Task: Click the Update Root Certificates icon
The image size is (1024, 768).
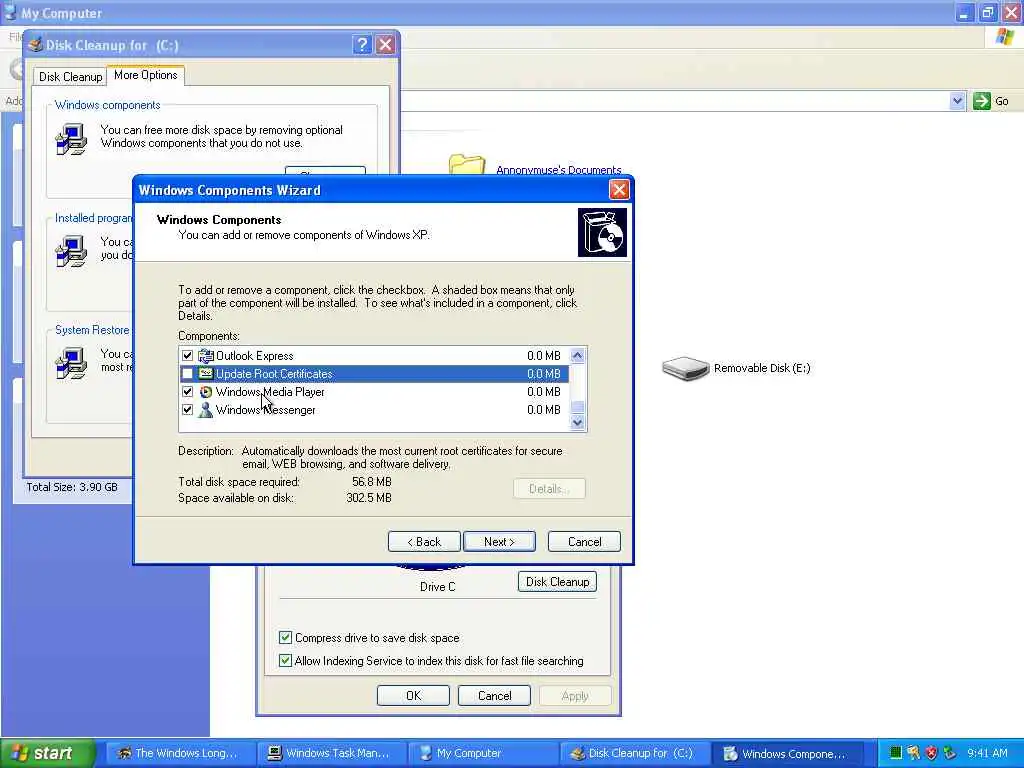Action: coord(206,374)
